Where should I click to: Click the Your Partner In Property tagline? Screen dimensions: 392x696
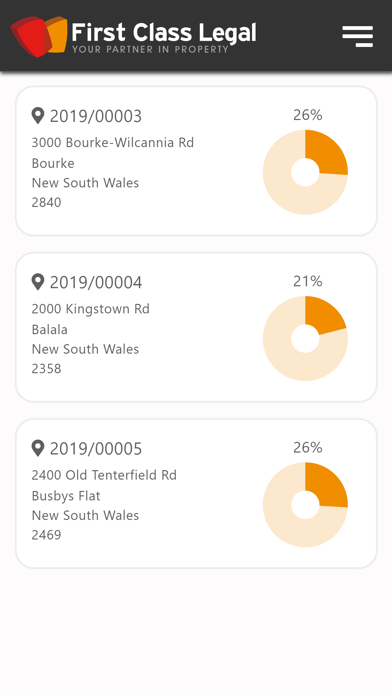[150, 49]
